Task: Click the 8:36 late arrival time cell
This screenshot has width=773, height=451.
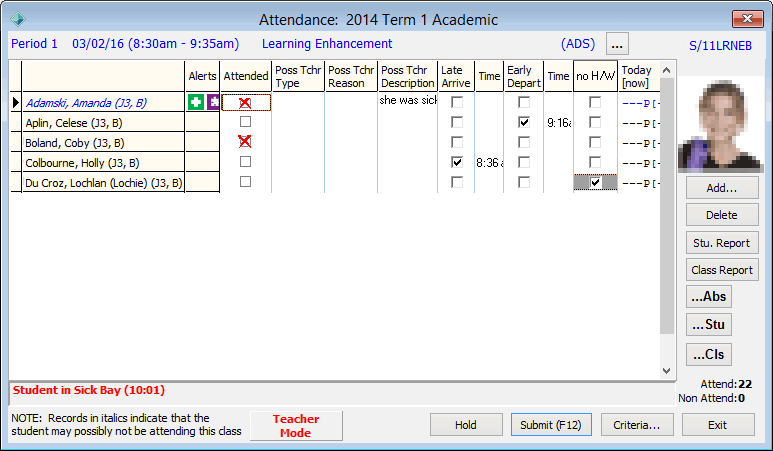Action: (x=489, y=163)
